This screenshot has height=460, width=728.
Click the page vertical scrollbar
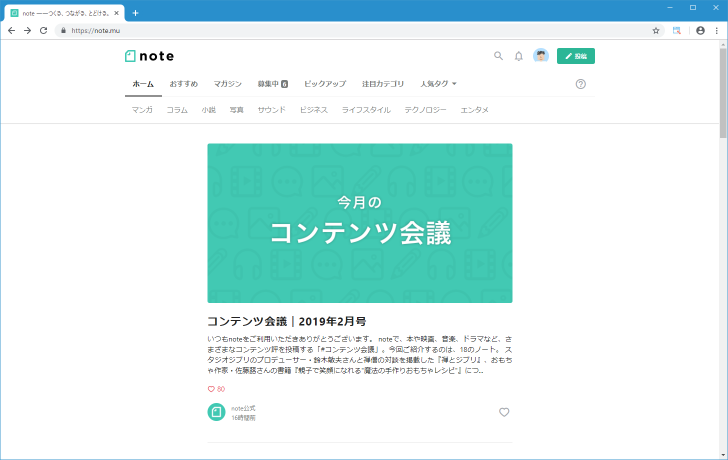(x=723, y=93)
